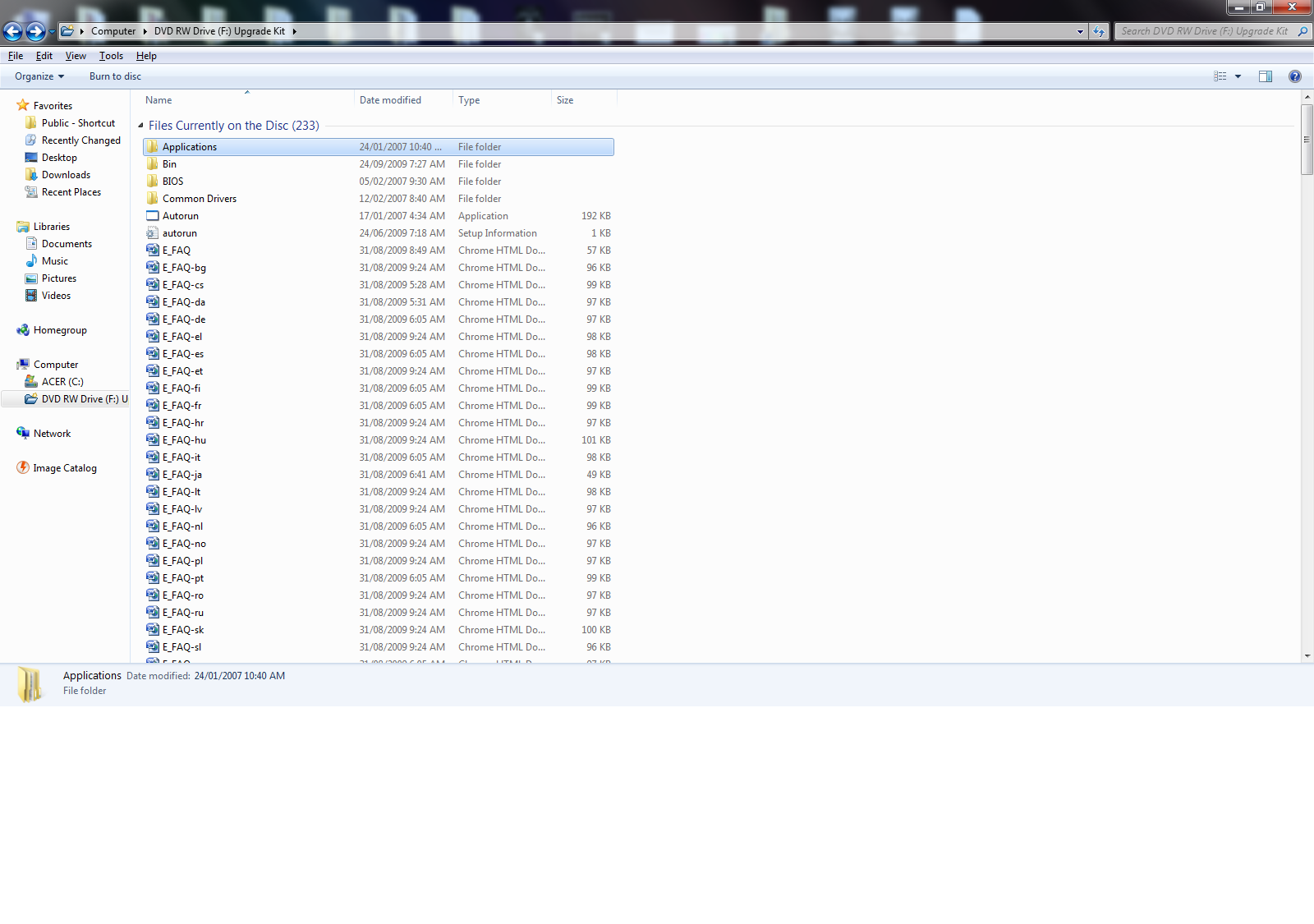Click the refresh icon beside address bar
Screen dimensions: 1314x924
tap(1099, 31)
